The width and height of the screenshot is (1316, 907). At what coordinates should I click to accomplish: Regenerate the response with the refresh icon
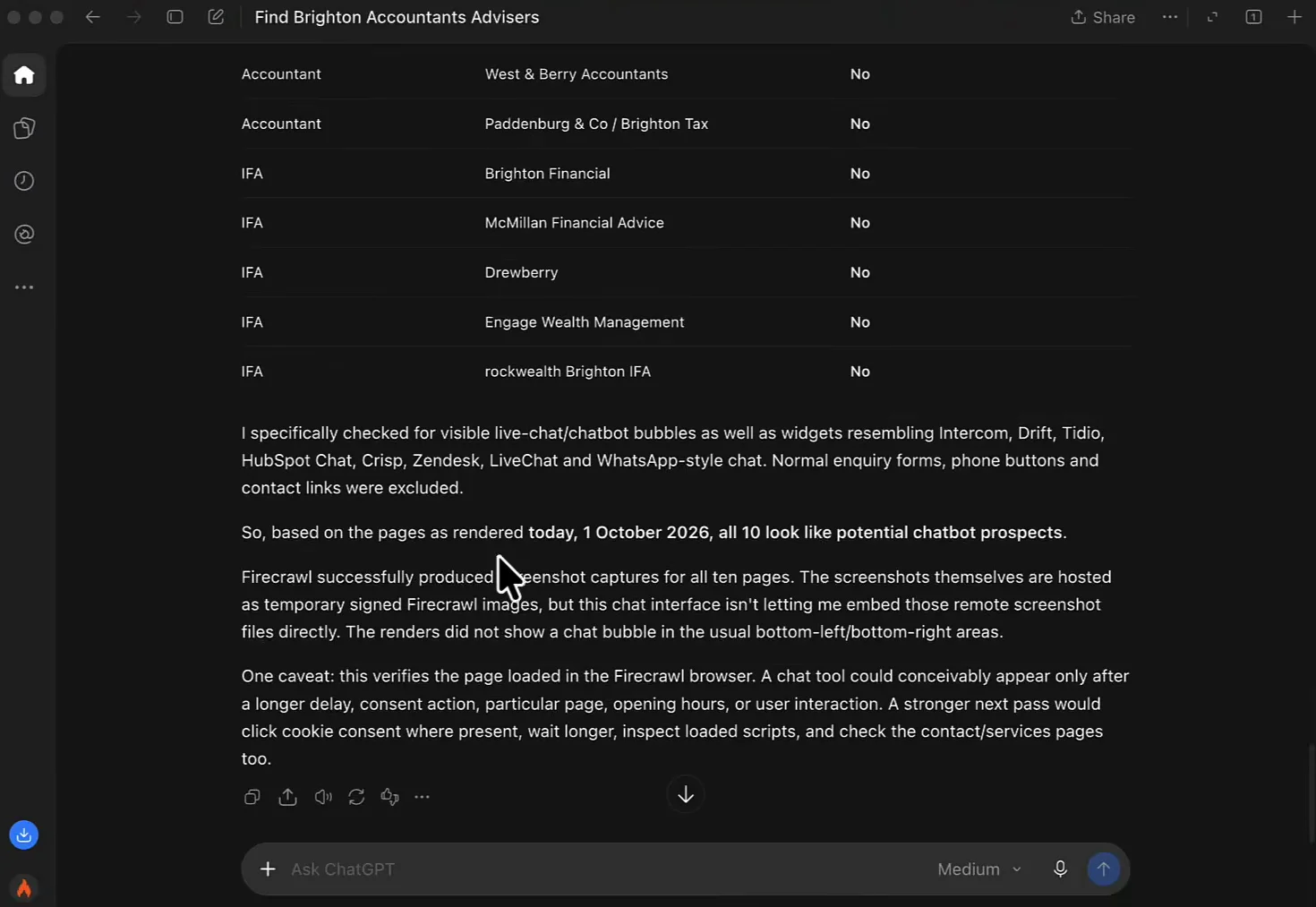point(356,797)
